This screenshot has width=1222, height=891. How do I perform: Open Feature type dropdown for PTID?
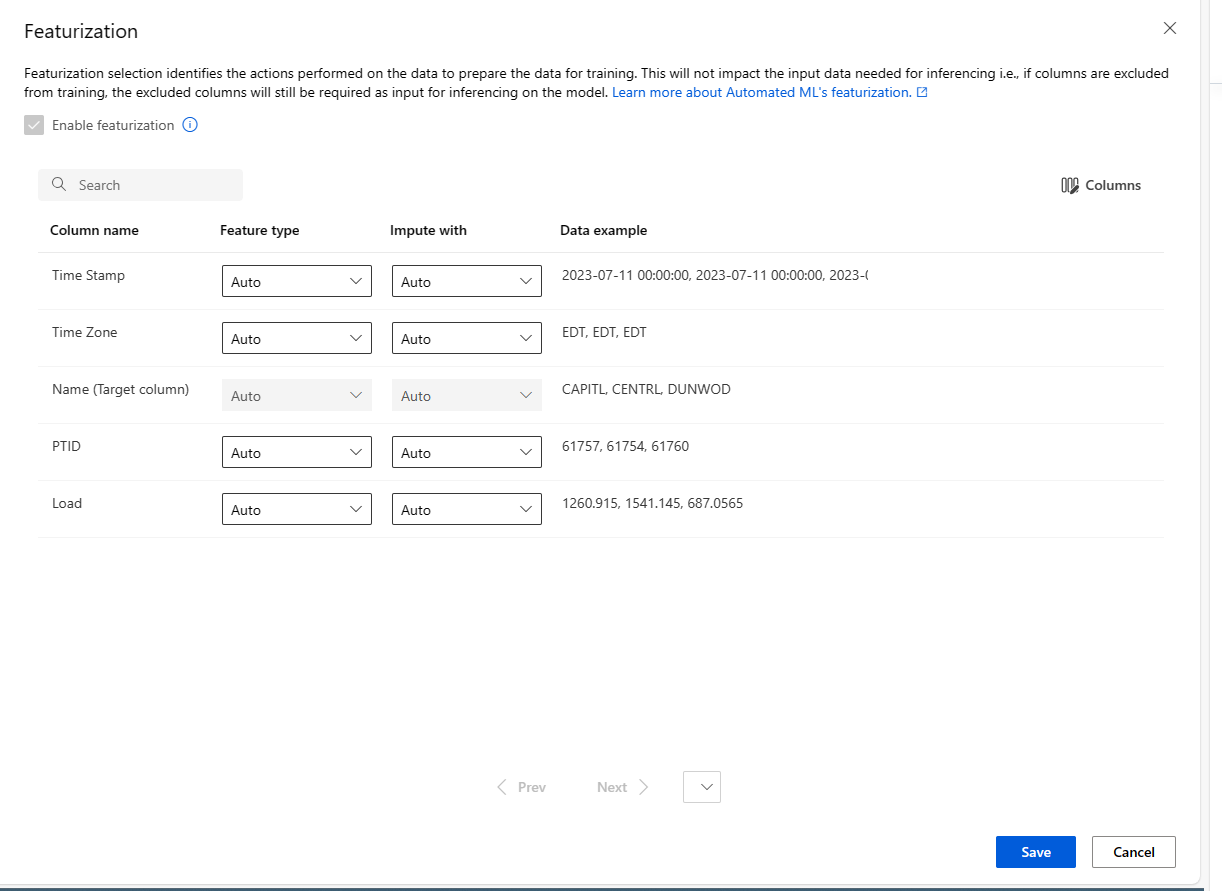[x=297, y=452]
